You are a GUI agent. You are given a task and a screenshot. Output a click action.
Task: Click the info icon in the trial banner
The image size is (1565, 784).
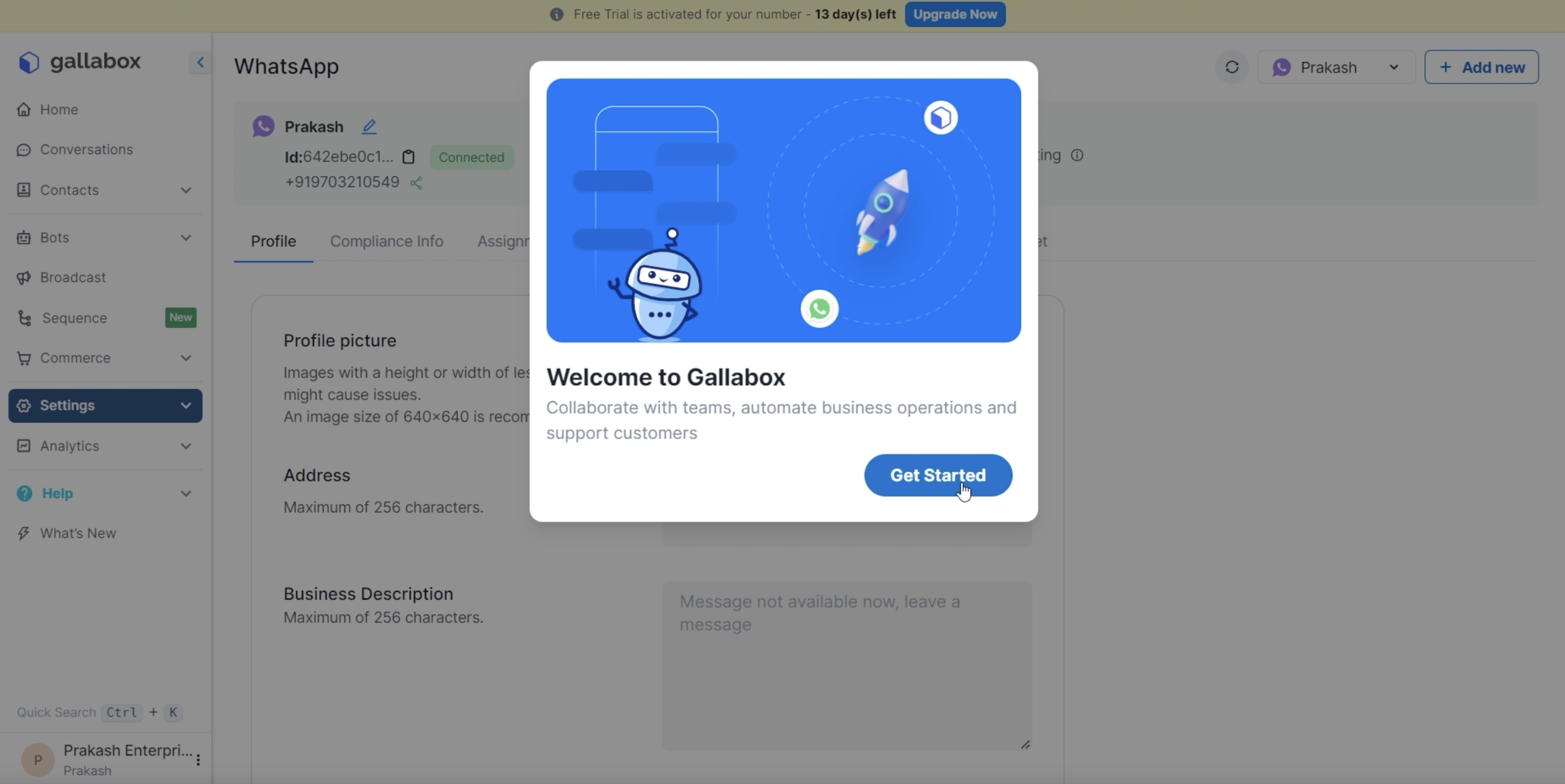click(x=557, y=15)
